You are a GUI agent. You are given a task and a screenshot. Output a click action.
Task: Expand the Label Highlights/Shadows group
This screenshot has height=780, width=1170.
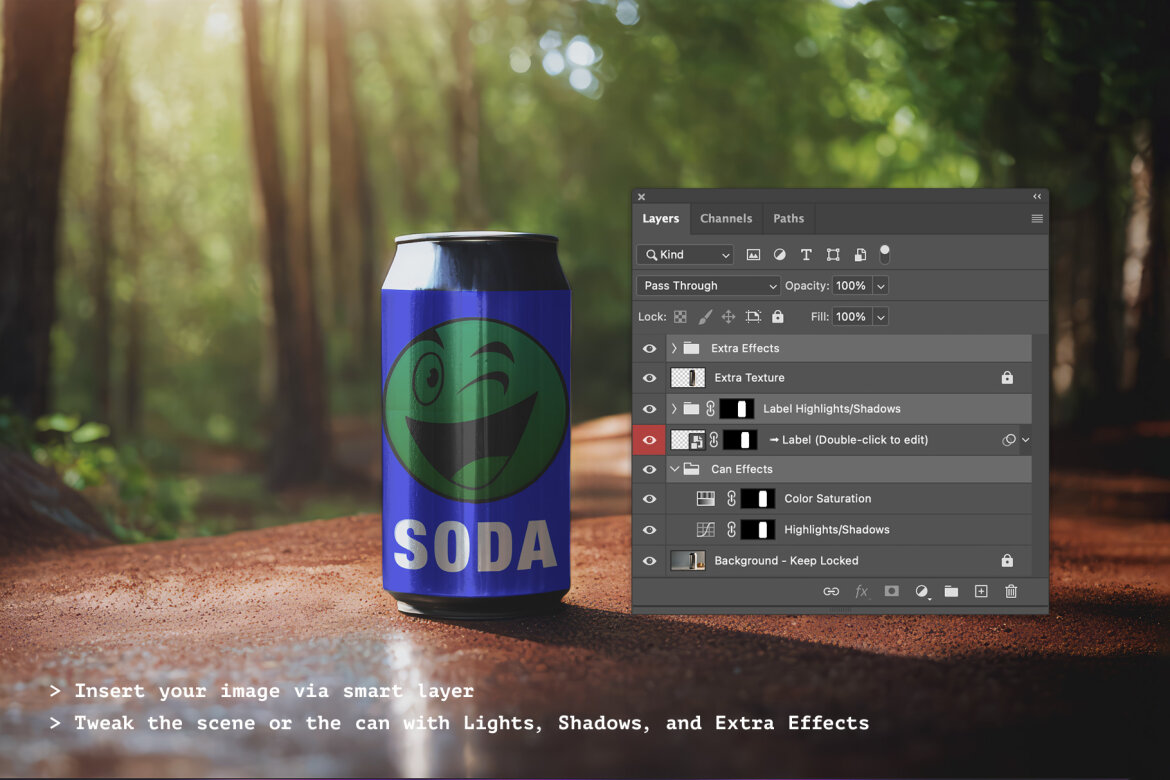[x=675, y=408]
